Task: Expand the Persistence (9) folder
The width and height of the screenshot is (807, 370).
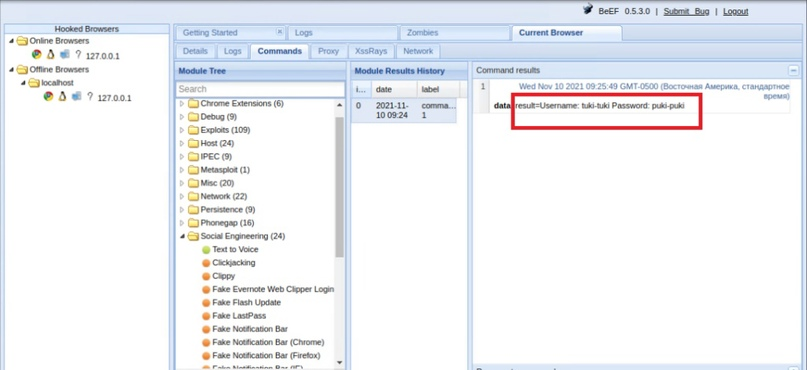Action: tap(182, 210)
